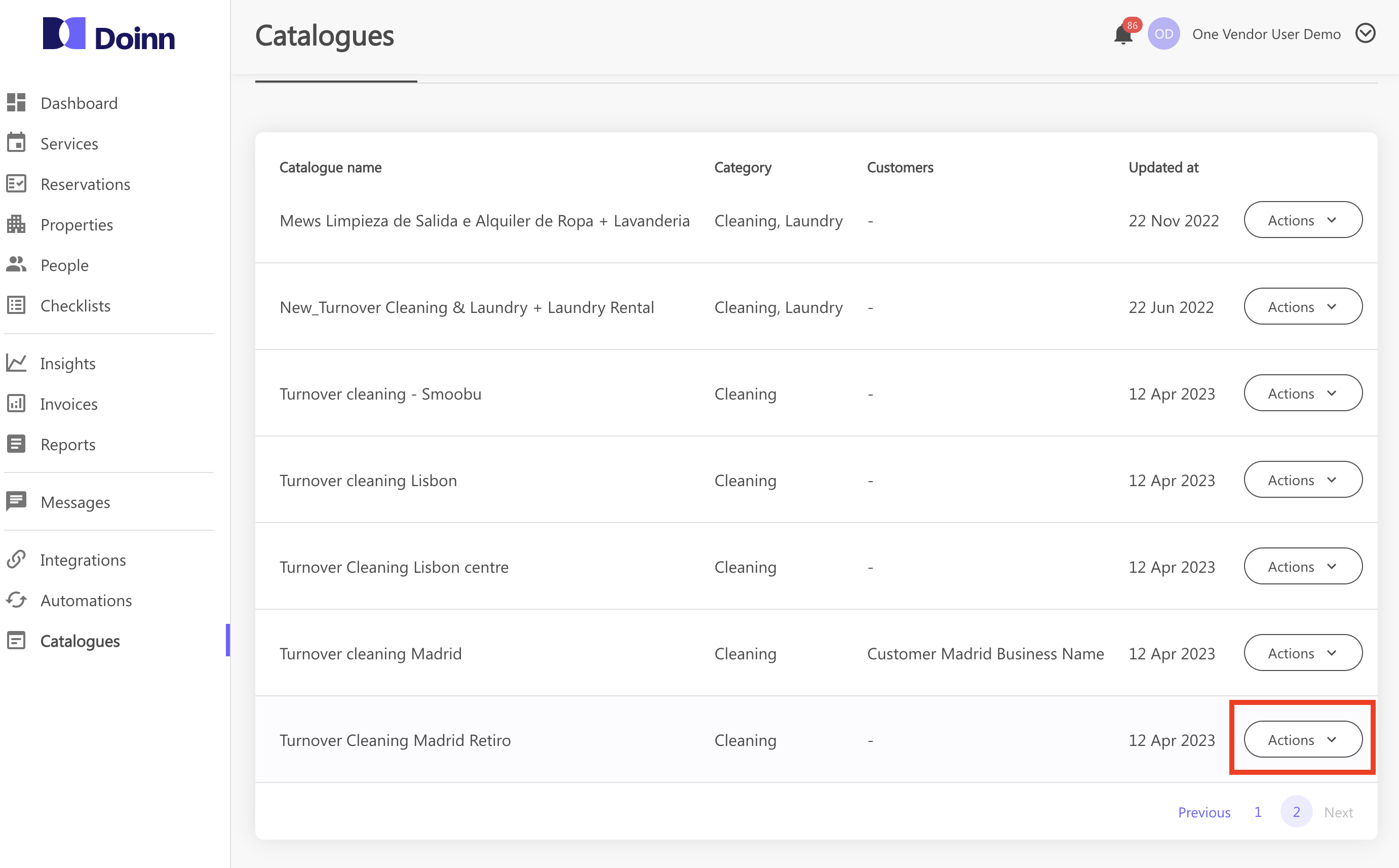Screen dimensions: 1399x868
Task: Click the Reports icon in sidebar
Action: click(x=16, y=444)
